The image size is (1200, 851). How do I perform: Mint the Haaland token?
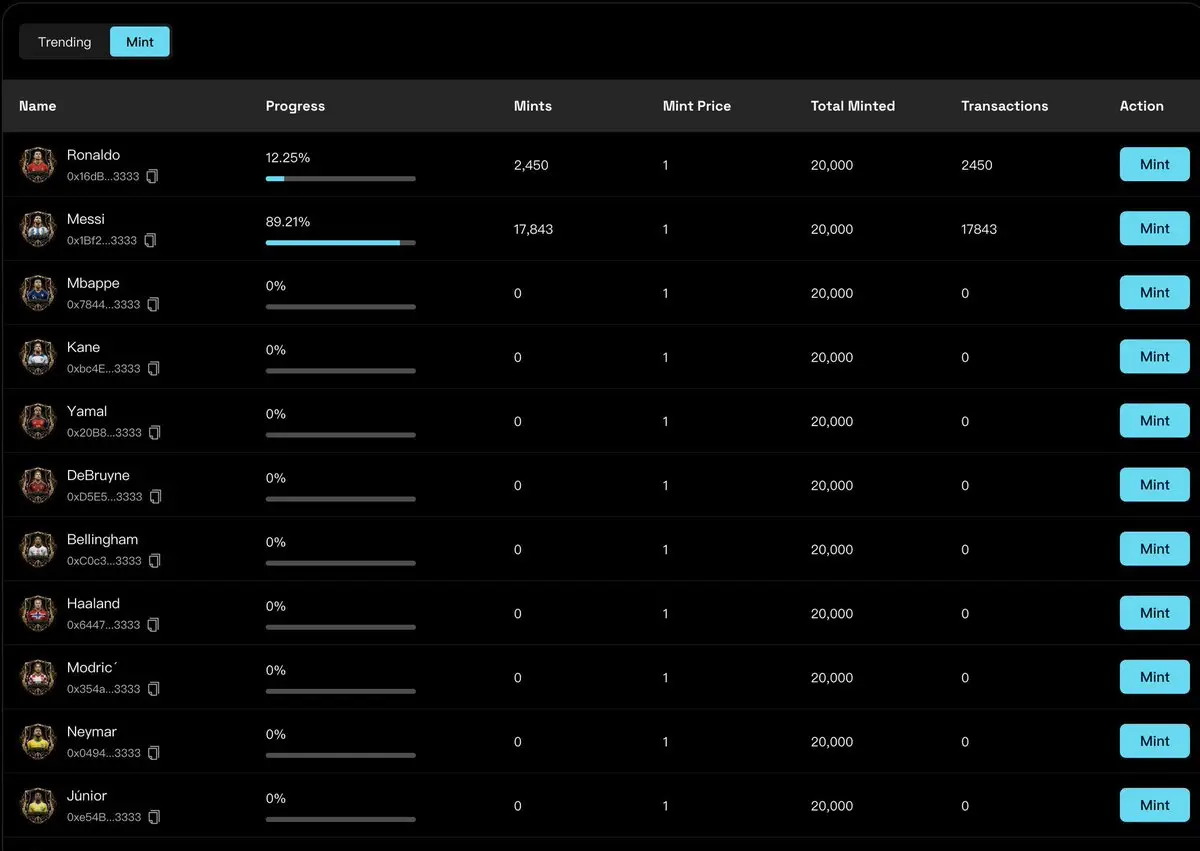click(1155, 613)
